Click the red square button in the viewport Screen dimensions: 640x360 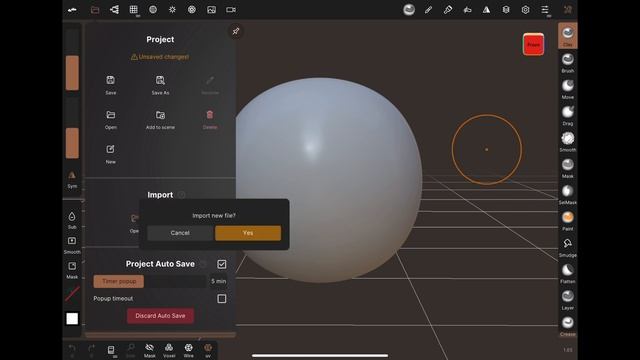point(533,44)
